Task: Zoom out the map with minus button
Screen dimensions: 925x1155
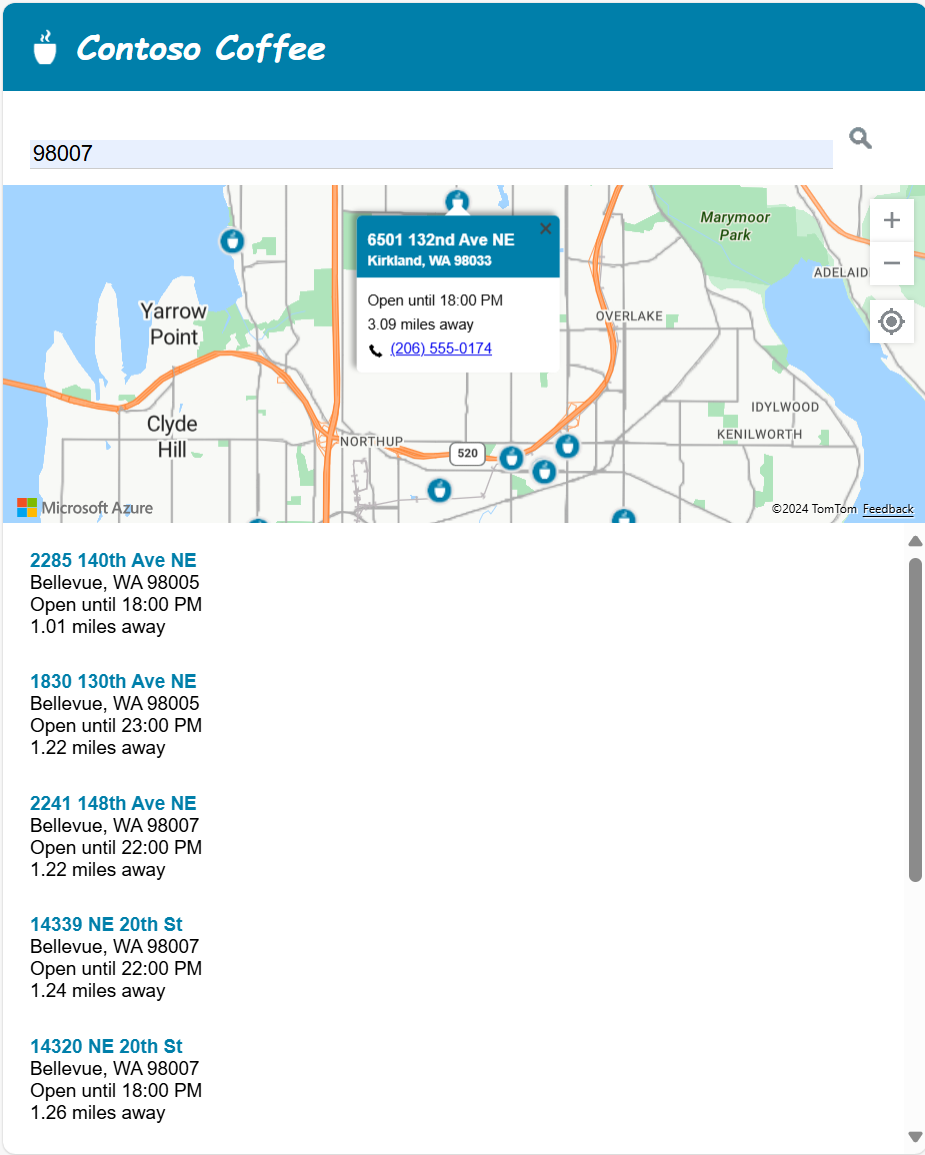Action: [892, 264]
